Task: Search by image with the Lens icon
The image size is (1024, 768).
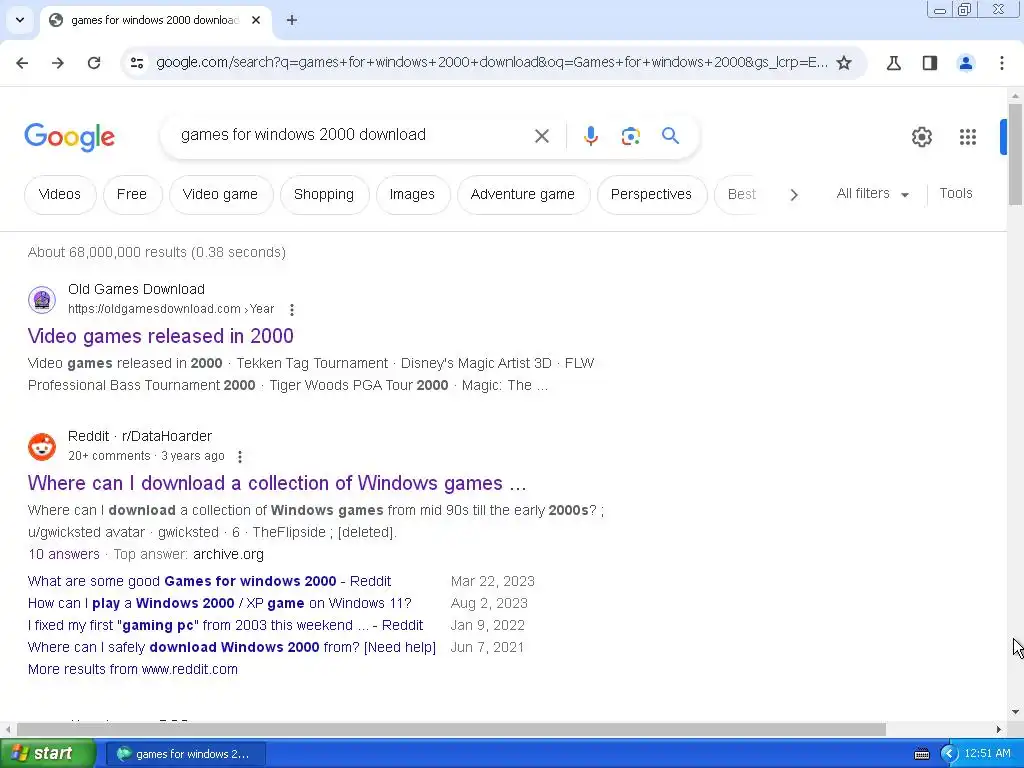Action: pyautogui.click(x=630, y=136)
